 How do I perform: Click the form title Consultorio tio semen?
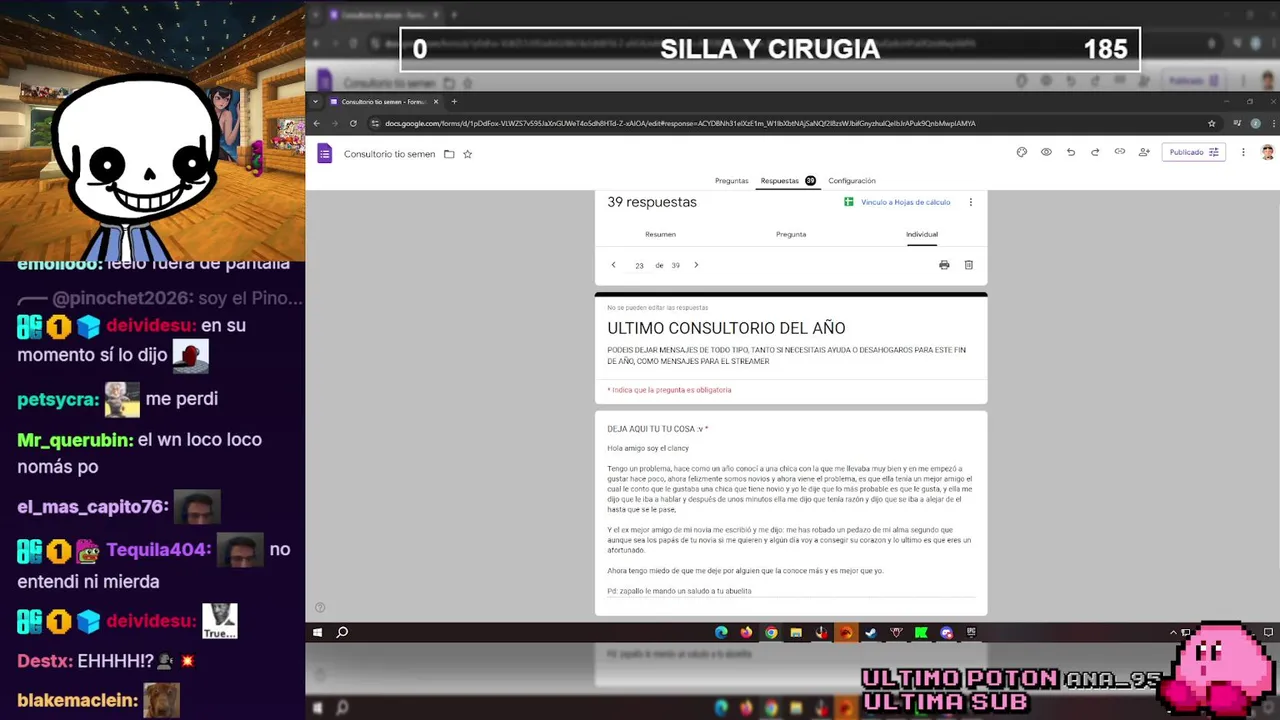pos(389,154)
